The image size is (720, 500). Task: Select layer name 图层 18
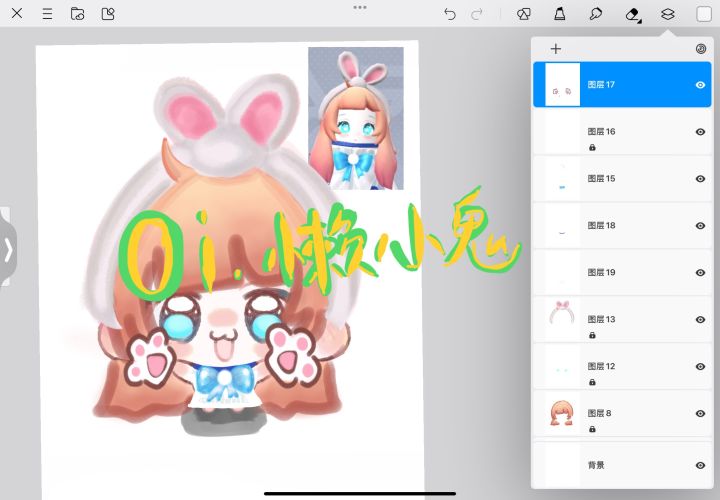tap(601, 225)
